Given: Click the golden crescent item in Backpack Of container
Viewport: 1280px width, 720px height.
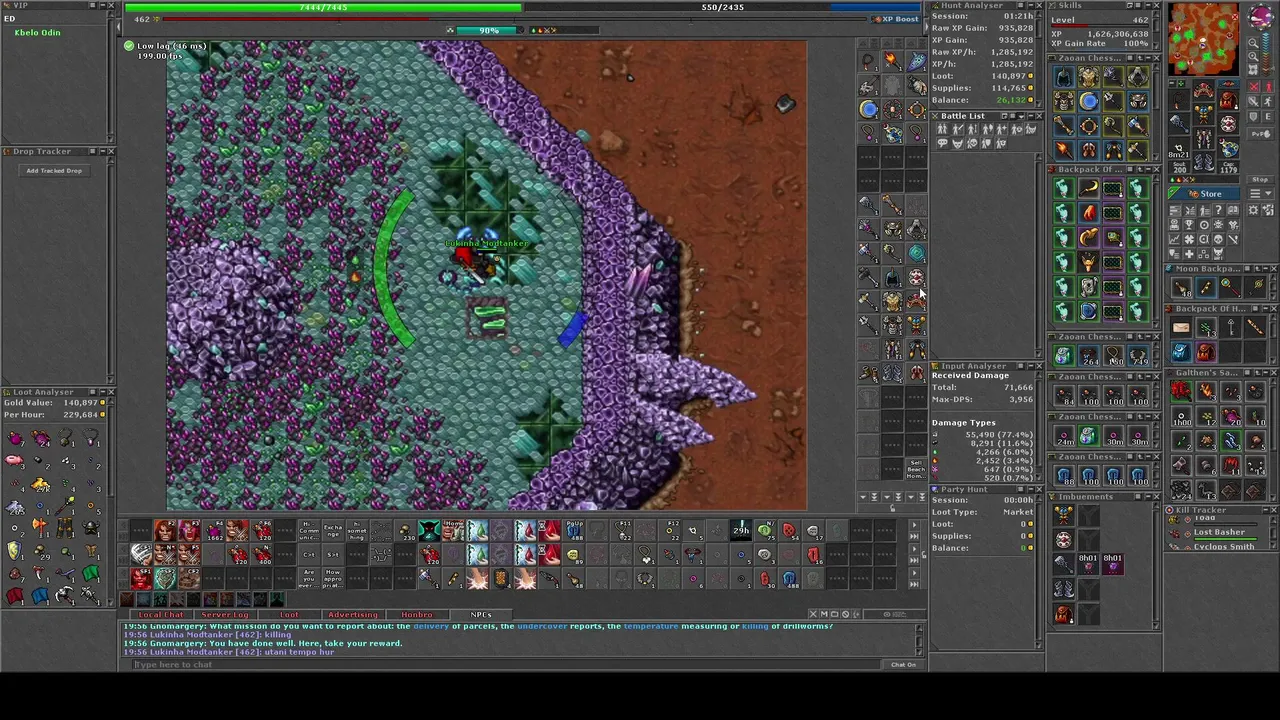Looking at the screenshot, I should point(1089,188).
